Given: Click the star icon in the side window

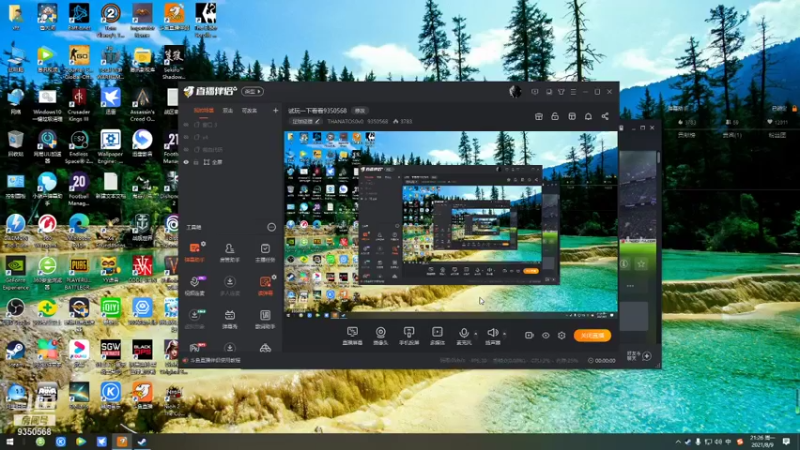Looking at the screenshot, I should point(641,264).
